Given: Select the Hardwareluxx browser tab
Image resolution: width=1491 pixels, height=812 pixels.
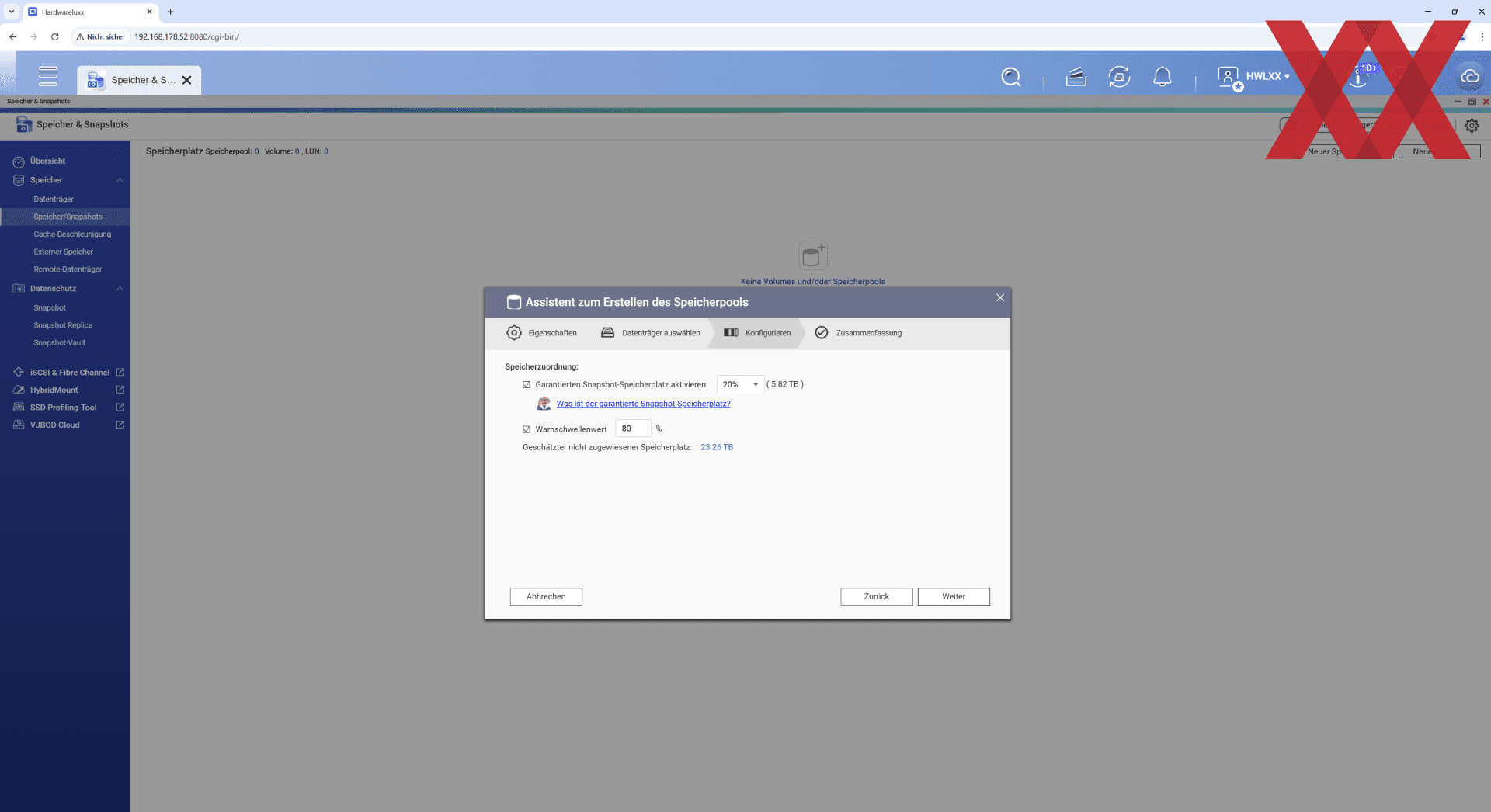Looking at the screenshot, I should pos(89,12).
